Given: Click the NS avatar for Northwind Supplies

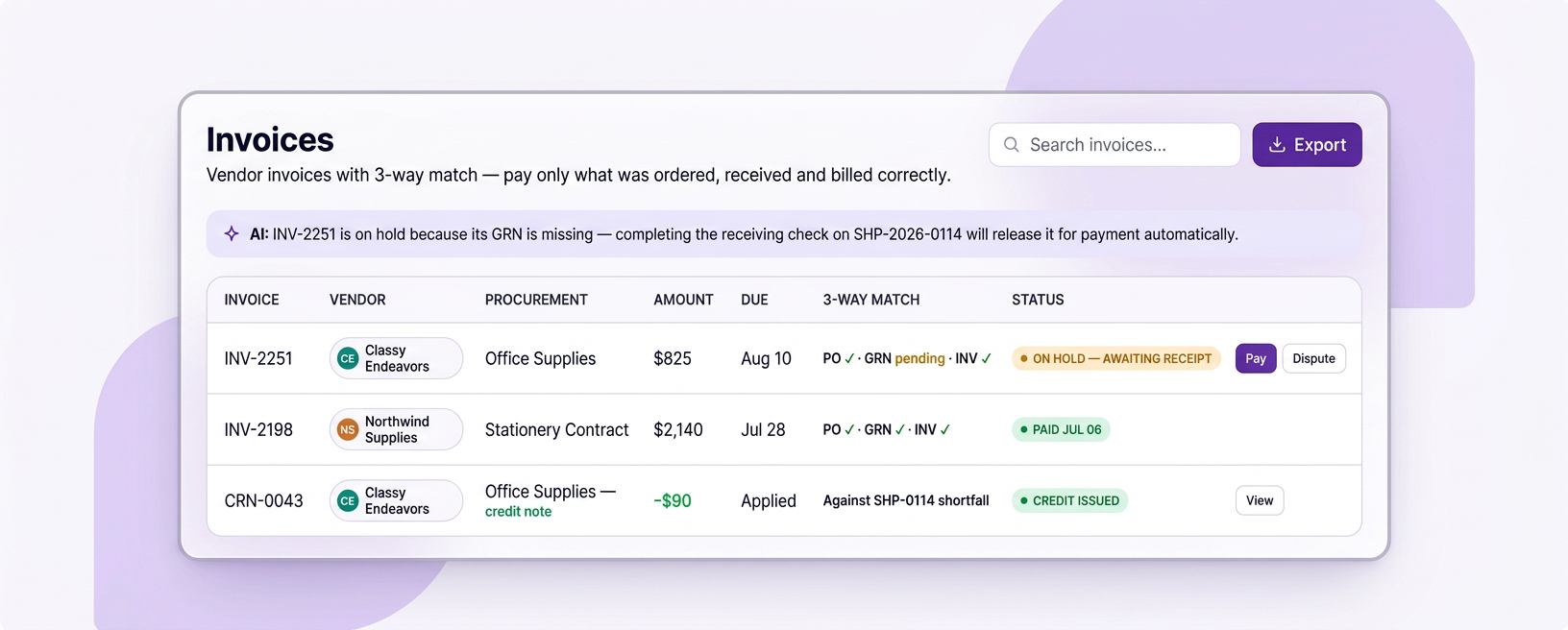Looking at the screenshot, I should (348, 429).
